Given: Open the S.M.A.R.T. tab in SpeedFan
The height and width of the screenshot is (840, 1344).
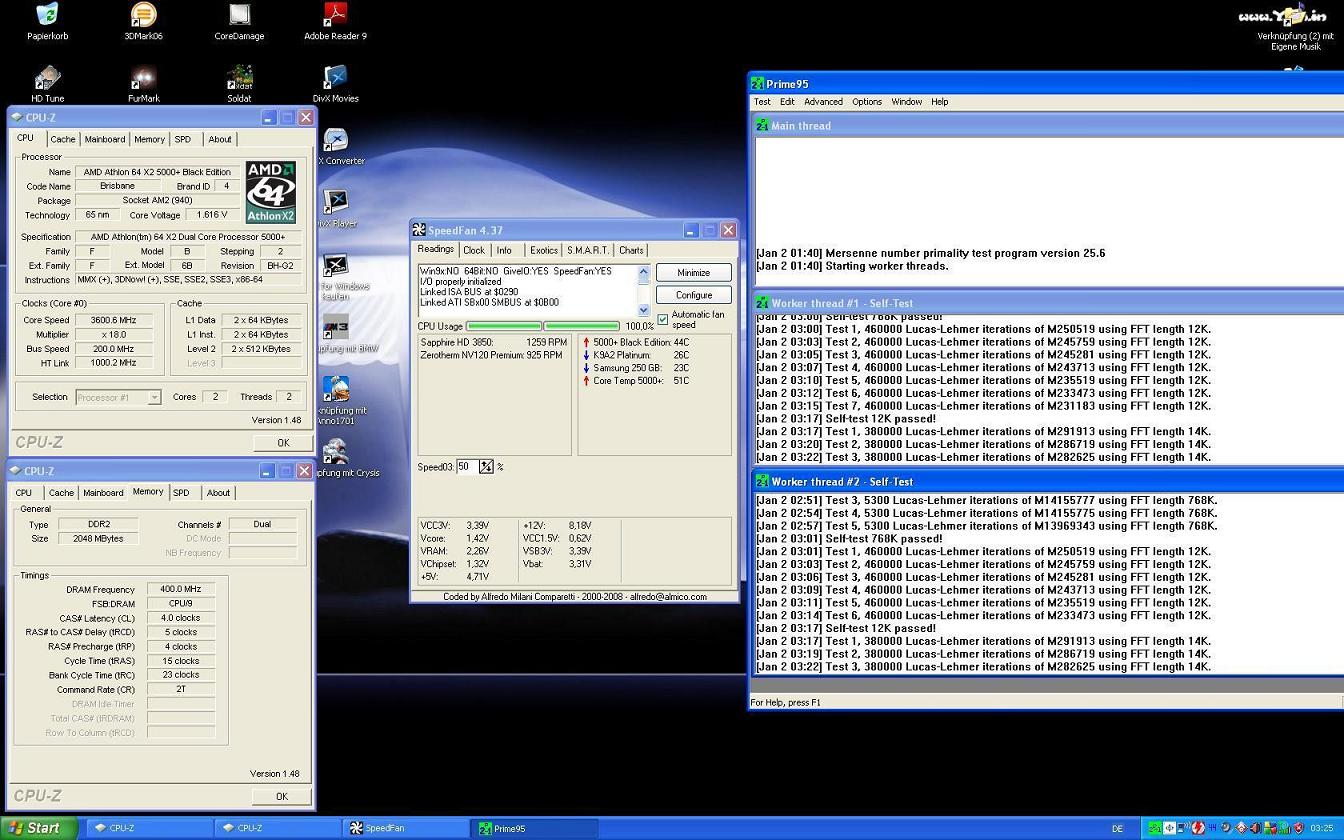Looking at the screenshot, I should point(588,251).
